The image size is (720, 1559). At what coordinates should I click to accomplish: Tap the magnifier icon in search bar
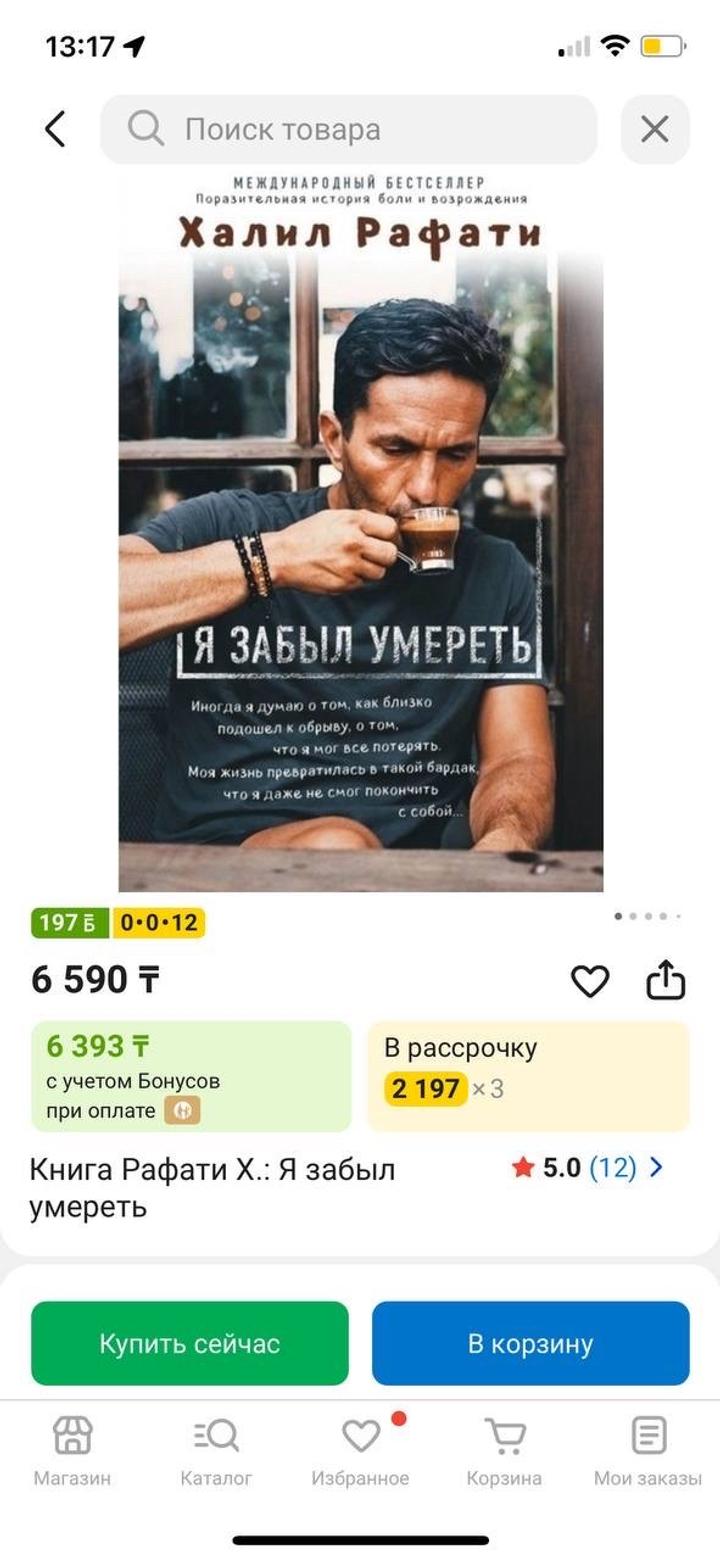pyautogui.click(x=146, y=128)
